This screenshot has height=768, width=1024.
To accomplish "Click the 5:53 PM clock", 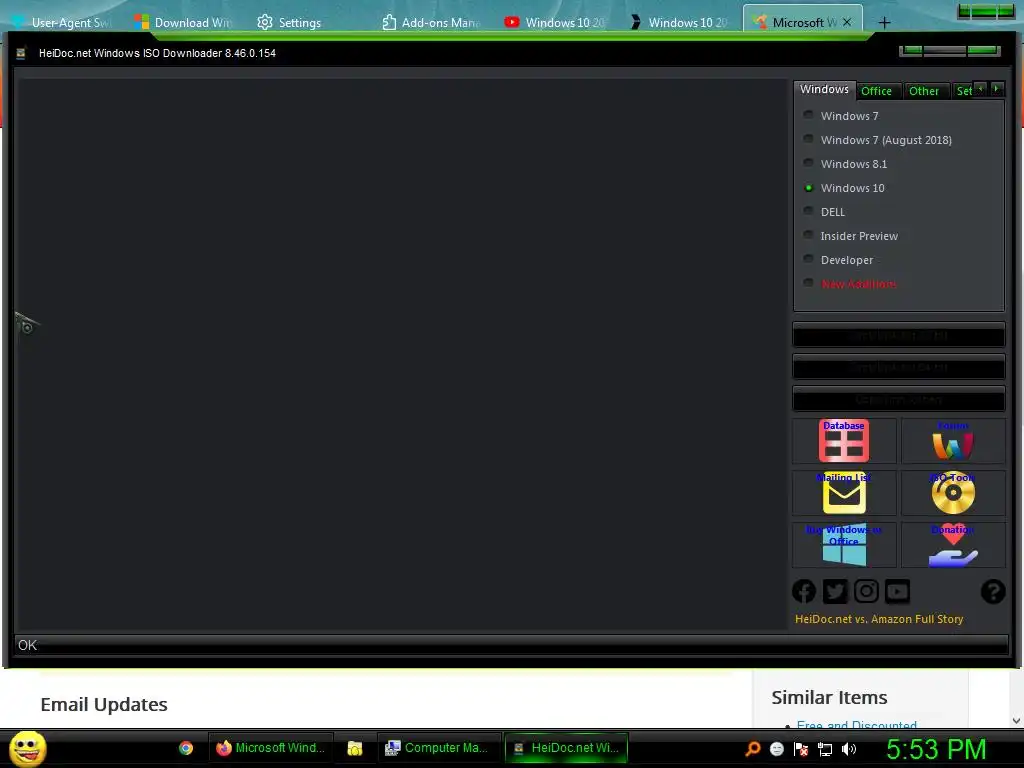I will pyautogui.click(x=936, y=749).
